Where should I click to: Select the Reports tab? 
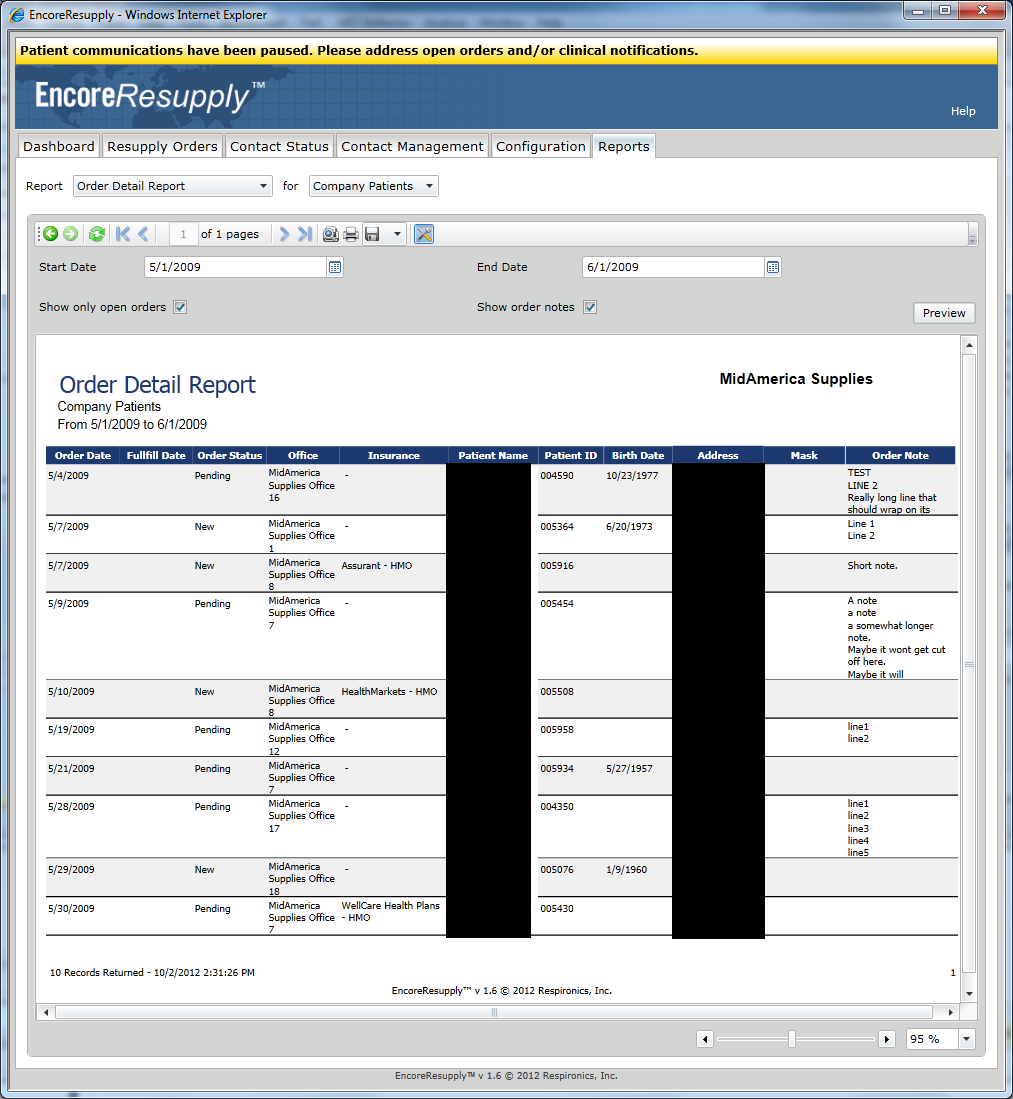coord(624,146)
